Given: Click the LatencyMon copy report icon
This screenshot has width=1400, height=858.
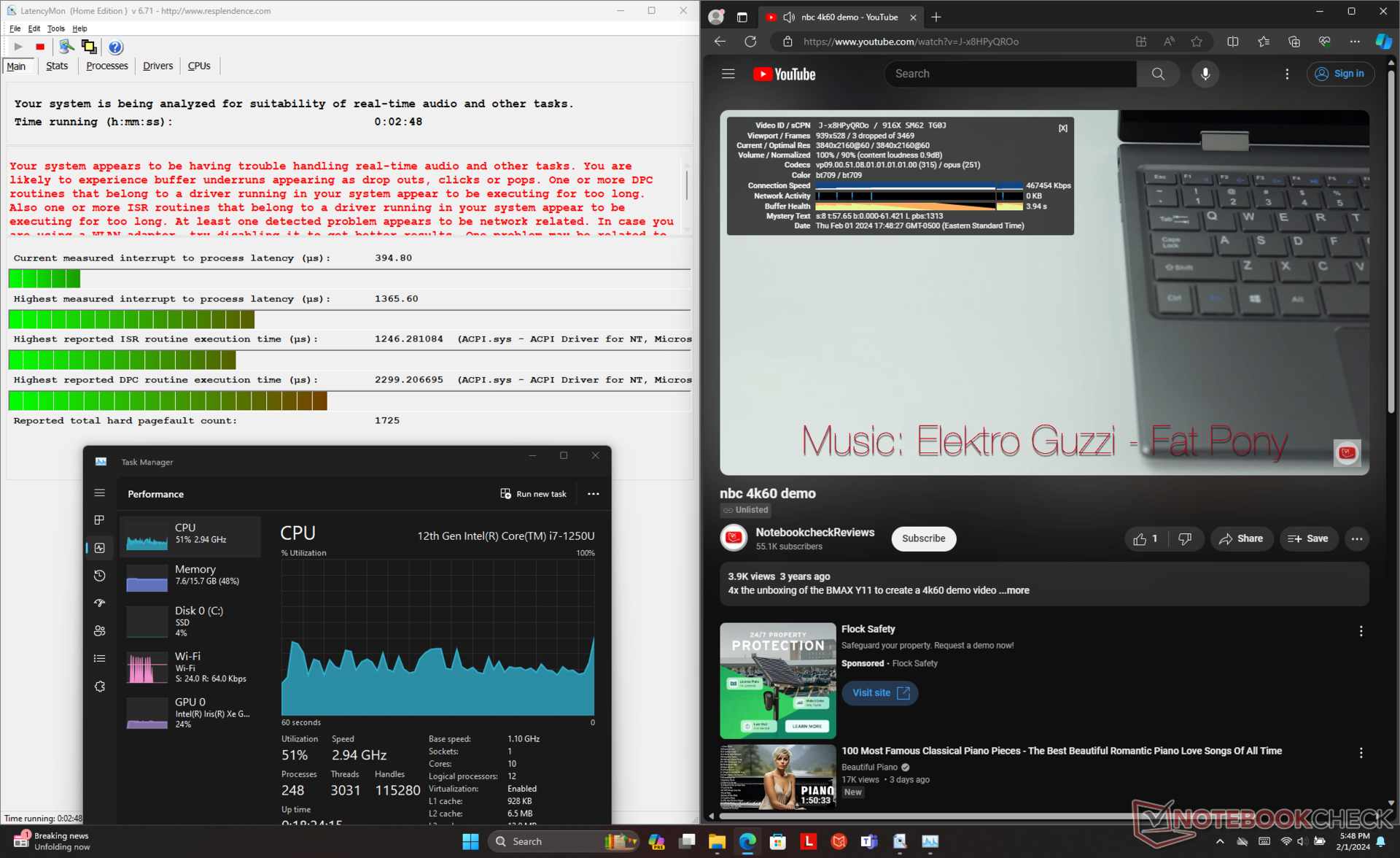Looking at the screenshot, I should click(89, 47).
